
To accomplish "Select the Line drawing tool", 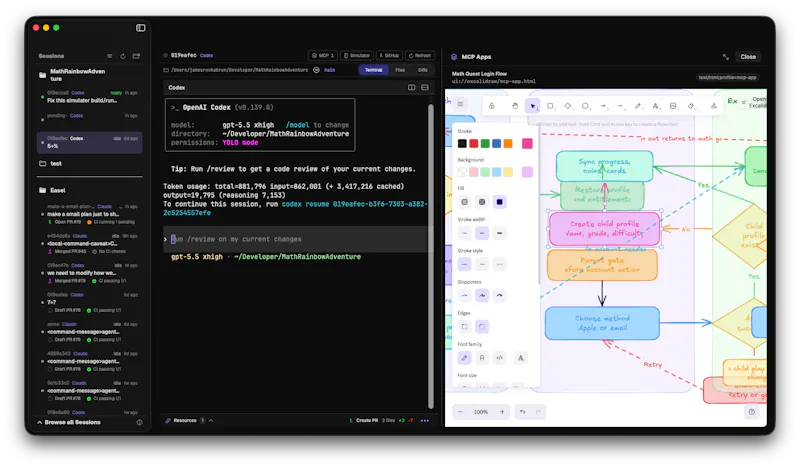I will click(620, 106).
